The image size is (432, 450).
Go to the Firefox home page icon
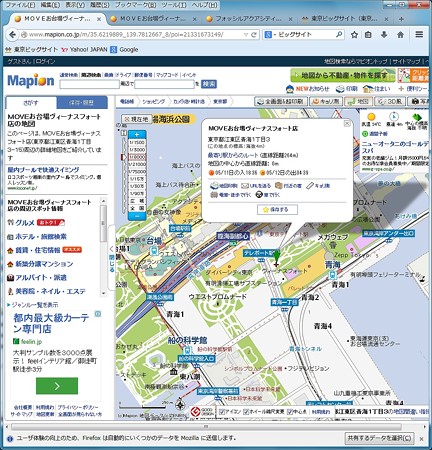click(x=400, y=34)
